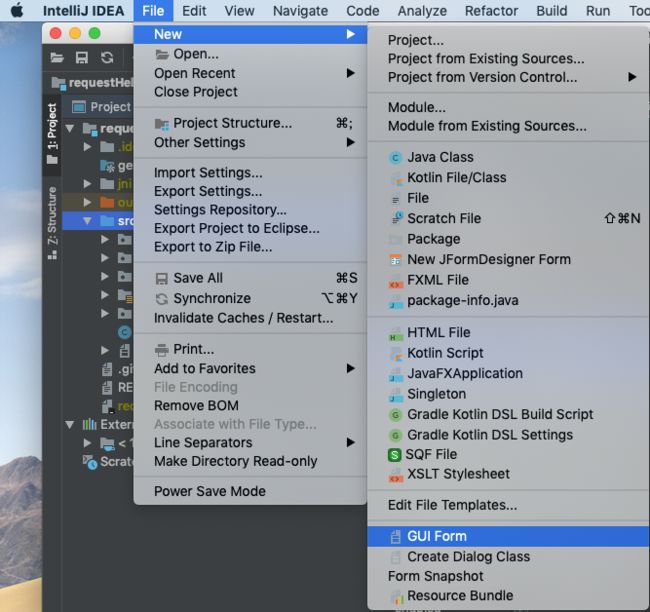Image resolution: width=650 pixels, height=612 pixels.
Task: Click Close Project in File menu
Action: point(250,92)
